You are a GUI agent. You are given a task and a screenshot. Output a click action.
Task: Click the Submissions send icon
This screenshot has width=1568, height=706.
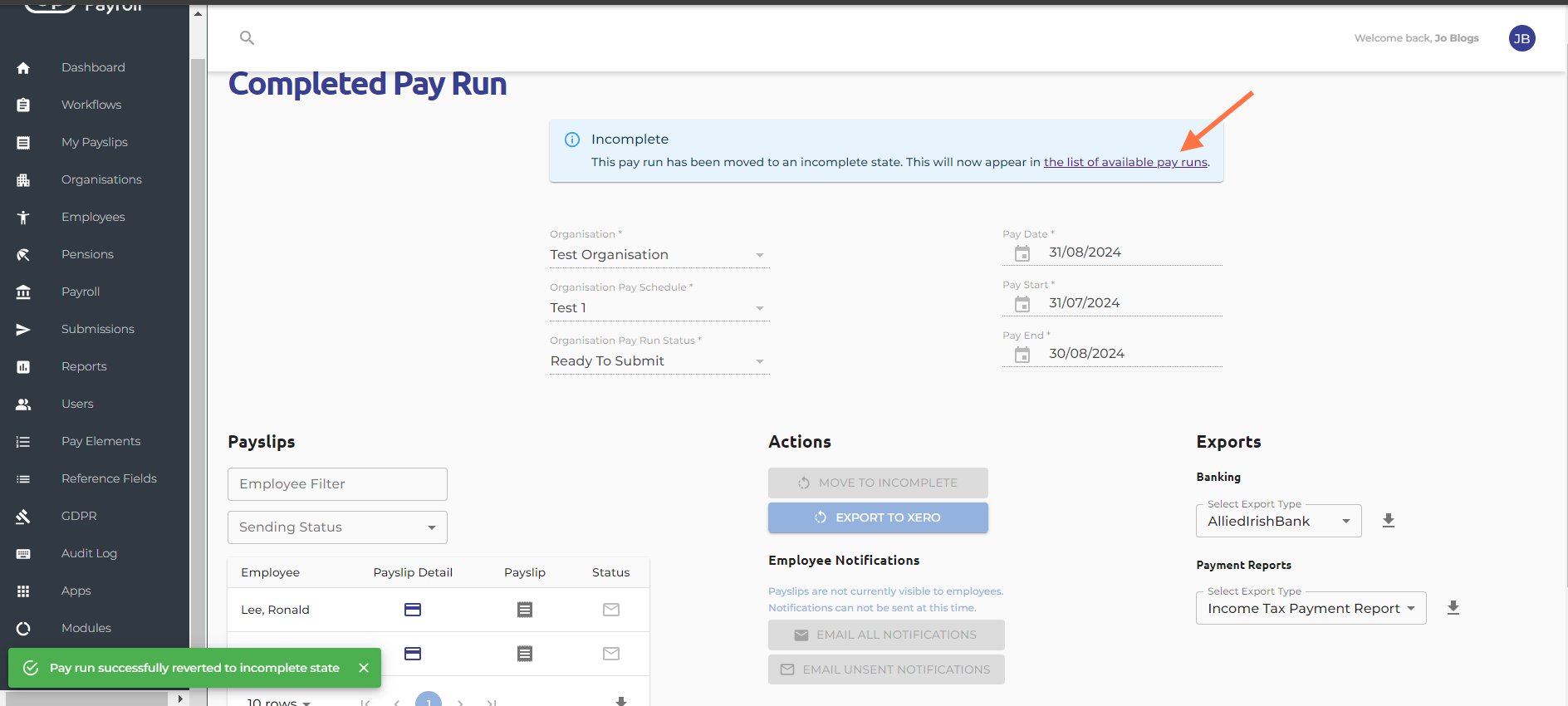coord(23,330)
